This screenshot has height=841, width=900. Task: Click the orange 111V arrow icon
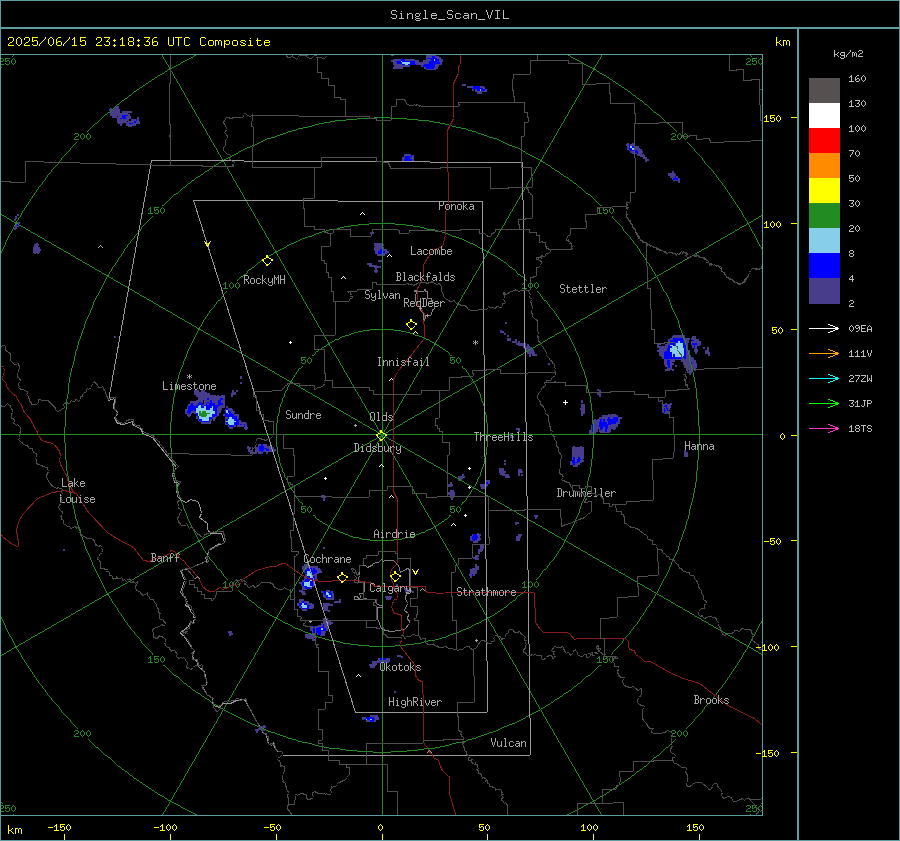click(x=824, y=354)
